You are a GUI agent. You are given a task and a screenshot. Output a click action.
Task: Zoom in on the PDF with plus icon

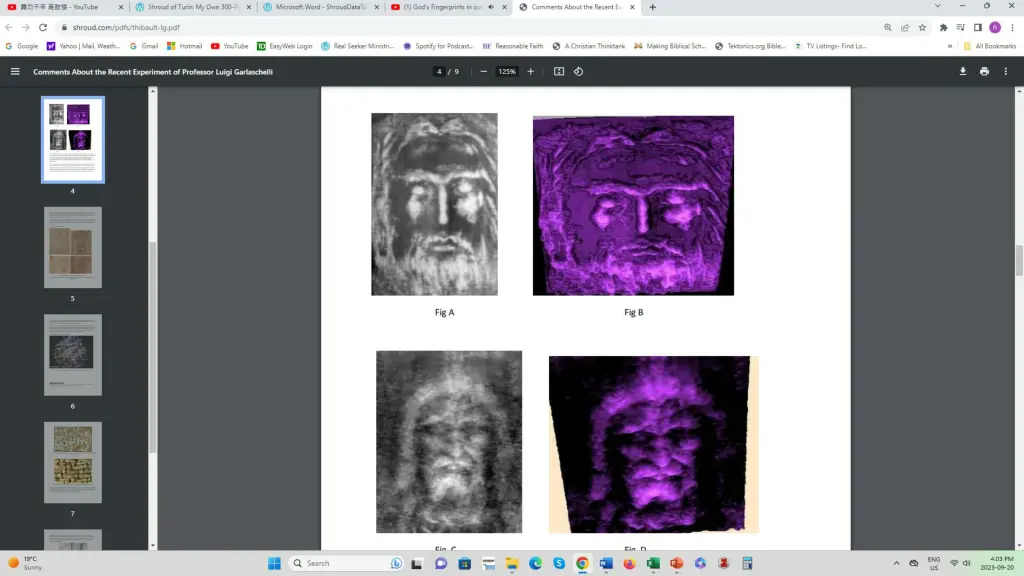tap(530, 72)
